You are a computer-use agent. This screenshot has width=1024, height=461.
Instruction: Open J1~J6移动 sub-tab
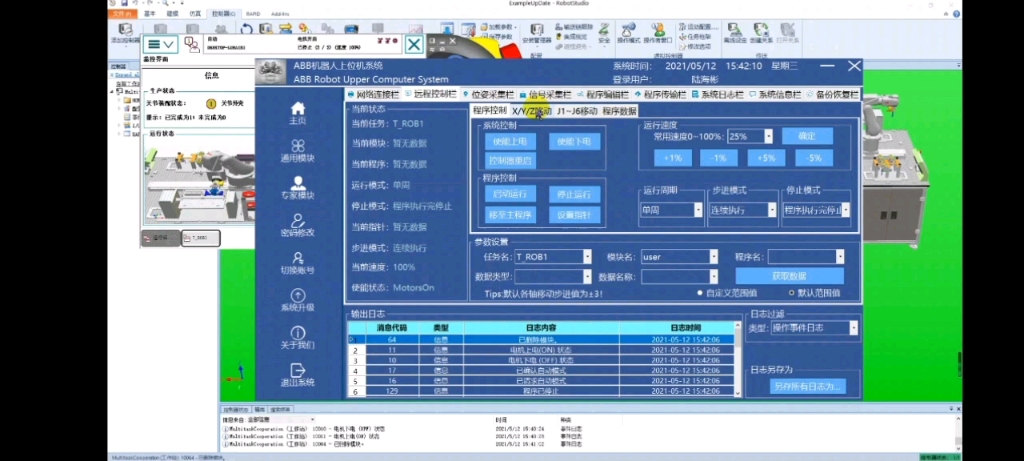pyautogui.click(x=577, y=111)
